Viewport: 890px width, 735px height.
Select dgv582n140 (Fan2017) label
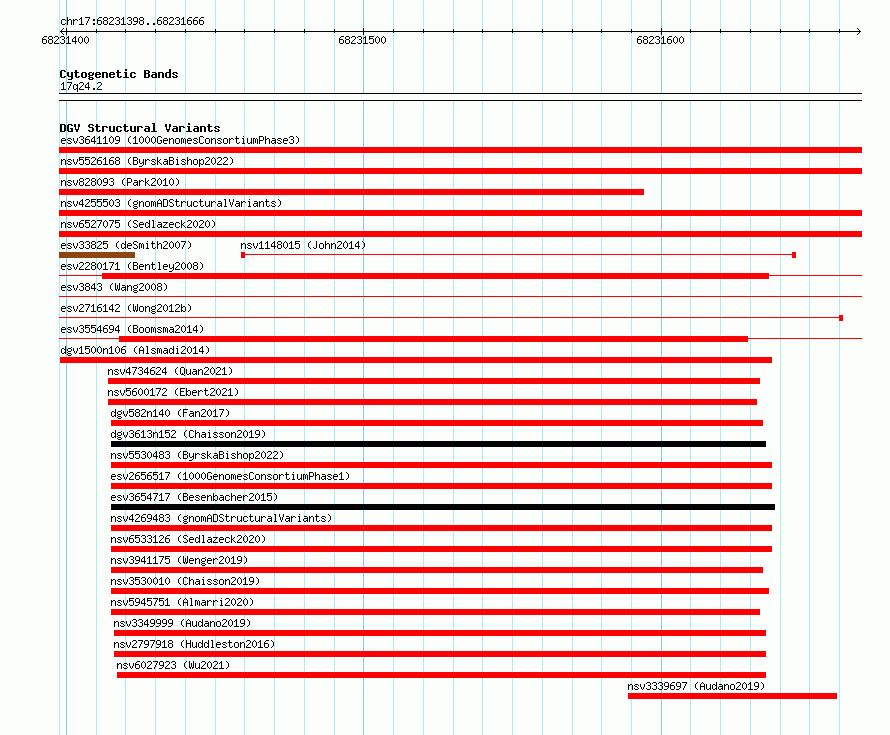point(170,413)
